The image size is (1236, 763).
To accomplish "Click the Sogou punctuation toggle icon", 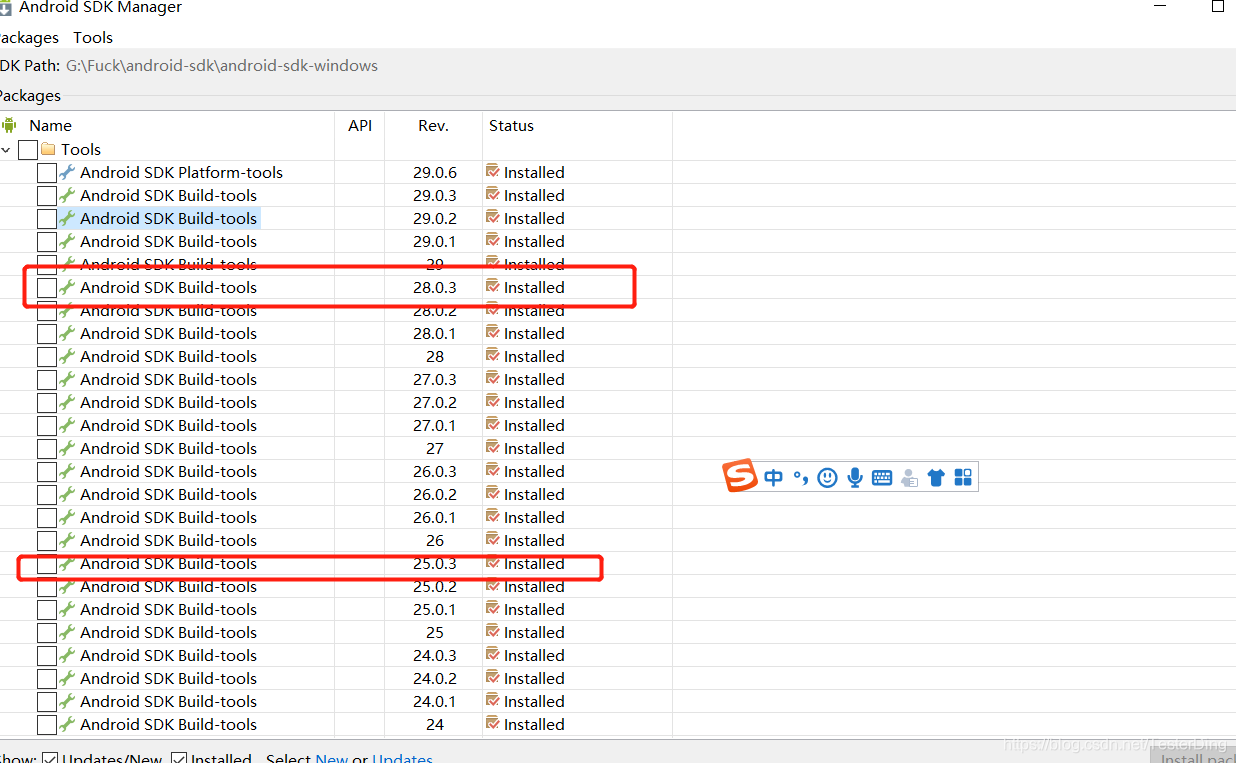I will click(x=800, y=478).
